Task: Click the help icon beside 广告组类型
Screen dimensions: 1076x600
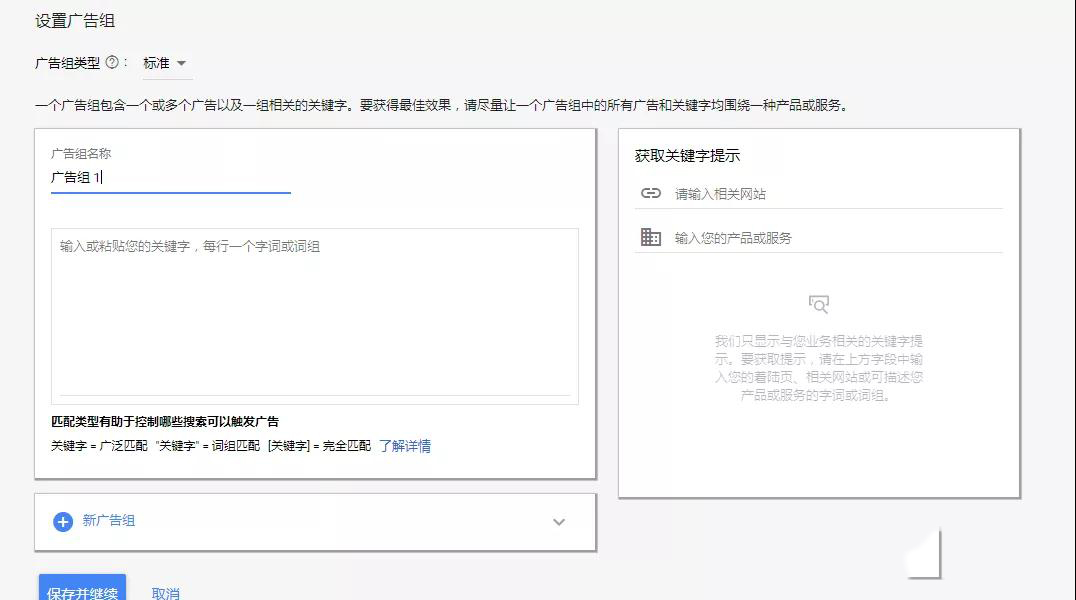Action: (x=110, y=62)
